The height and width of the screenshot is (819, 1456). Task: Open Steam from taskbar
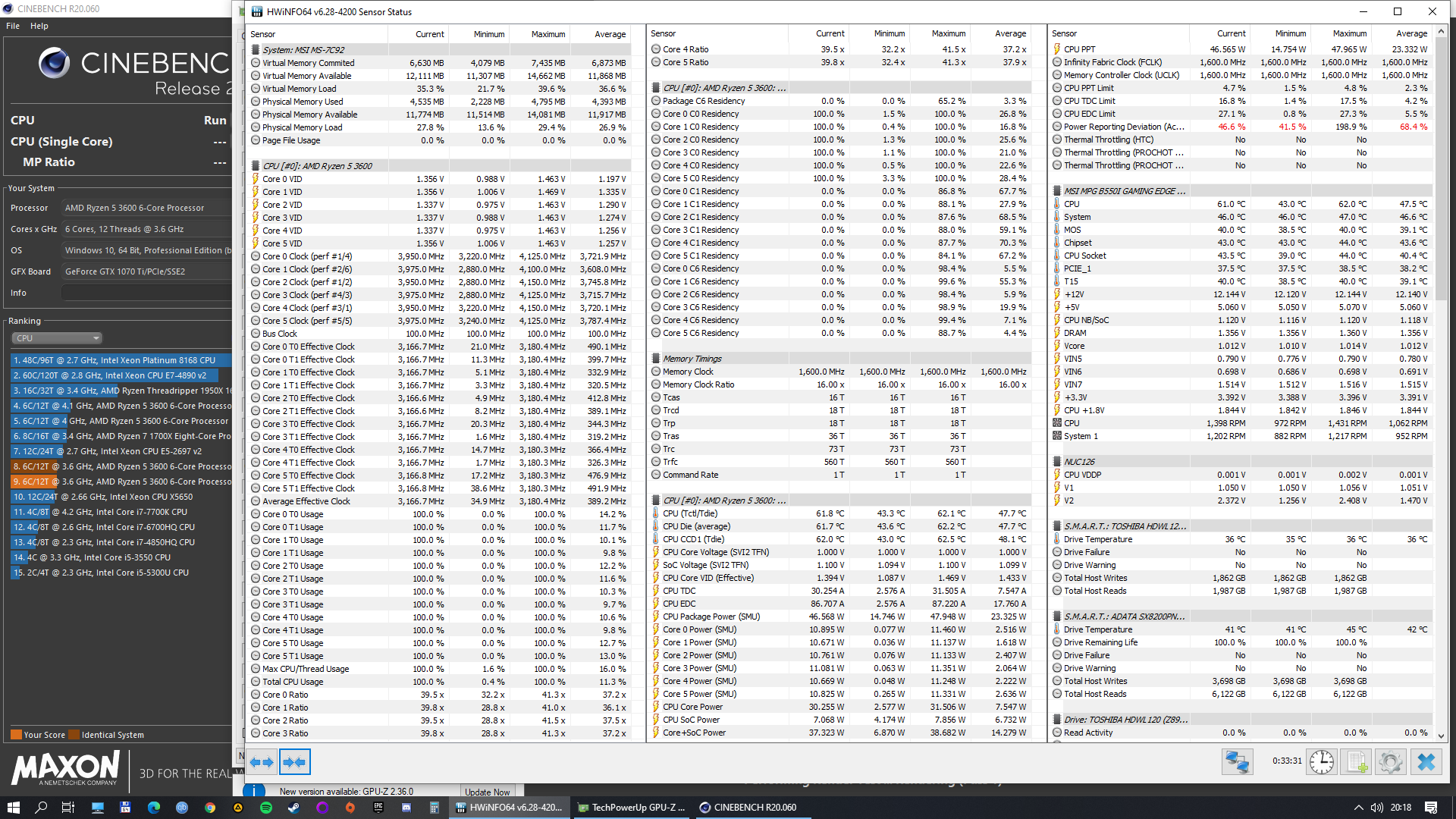click(x=294, y=808)
